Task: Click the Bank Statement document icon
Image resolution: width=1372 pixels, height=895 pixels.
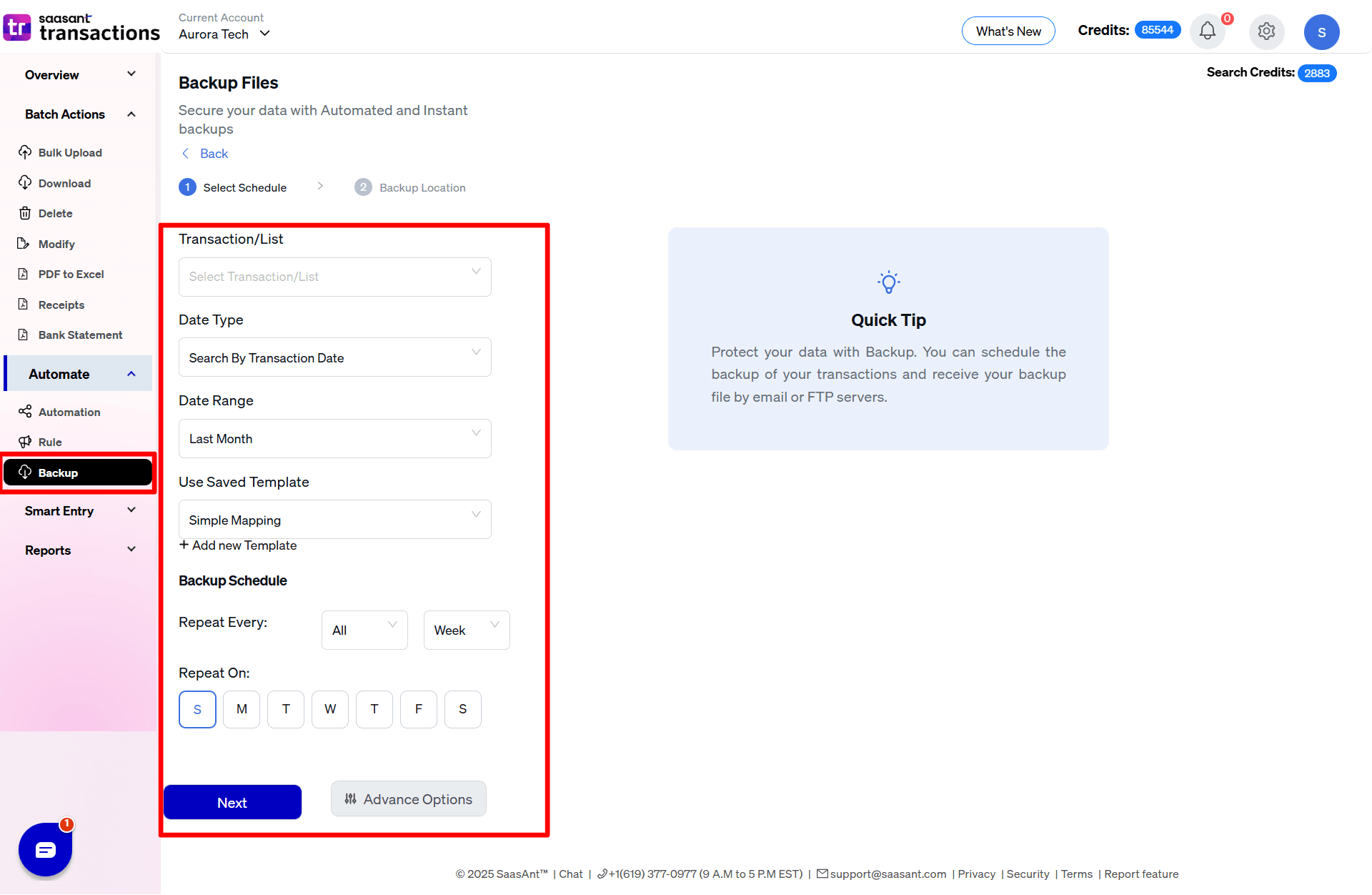Action: (x=24, y=335)
